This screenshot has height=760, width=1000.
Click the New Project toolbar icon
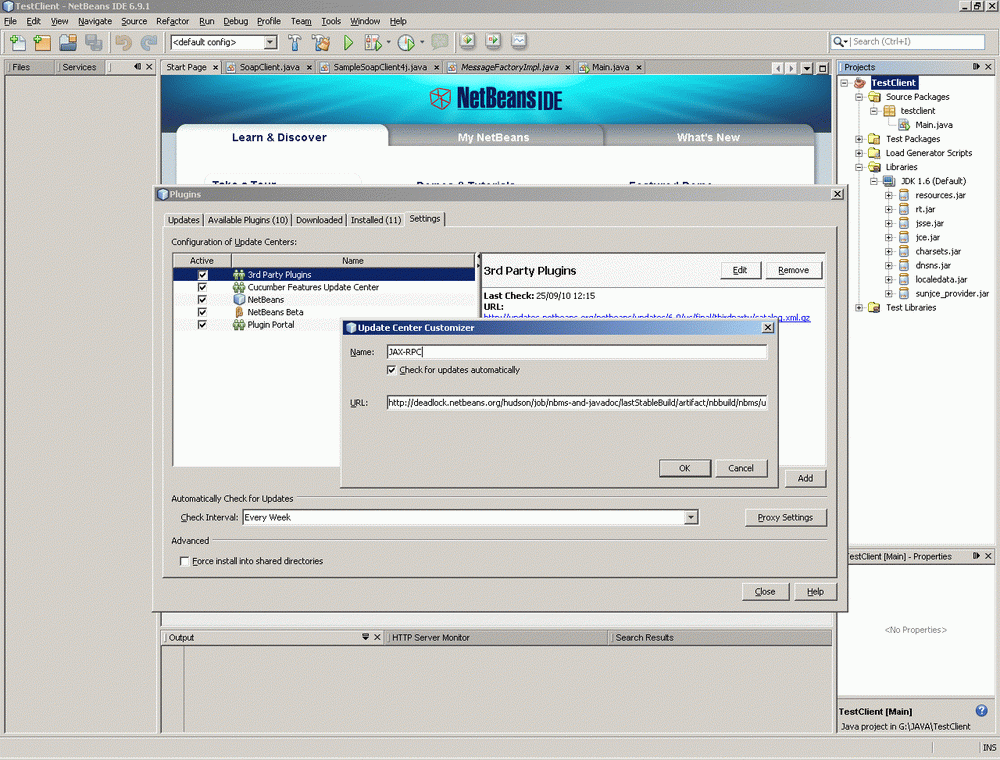tap(42, 43)
